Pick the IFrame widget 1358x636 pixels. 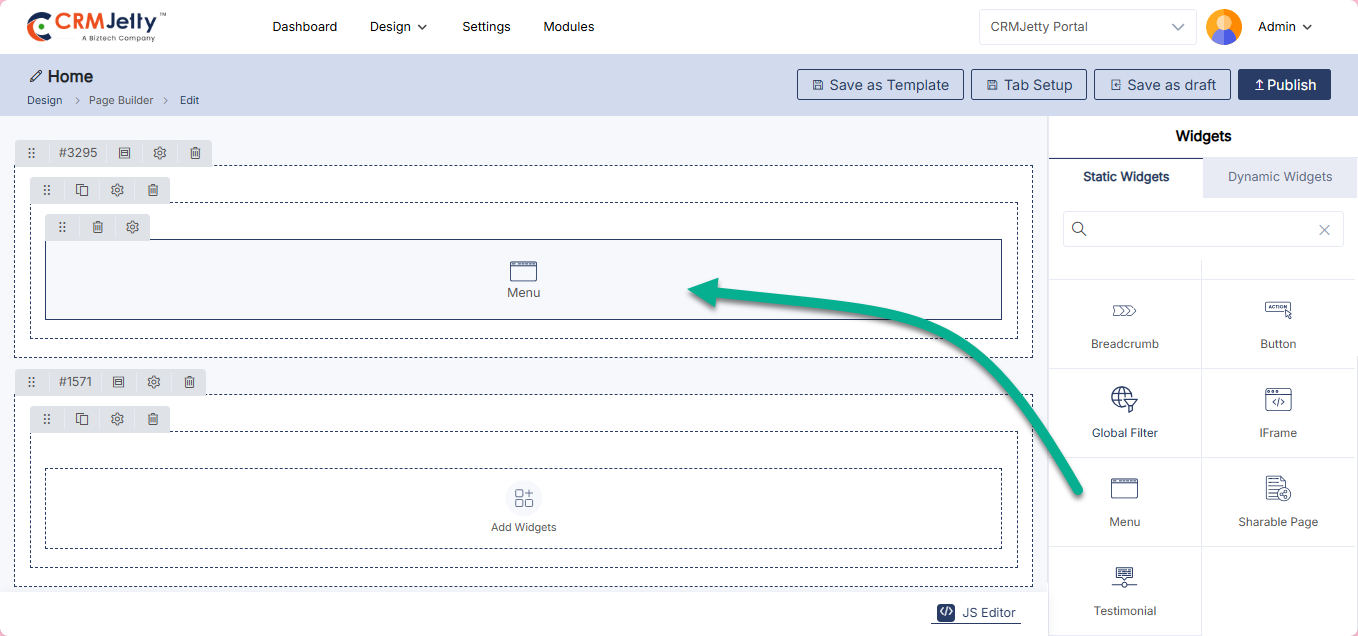(x=1277, y=413)
